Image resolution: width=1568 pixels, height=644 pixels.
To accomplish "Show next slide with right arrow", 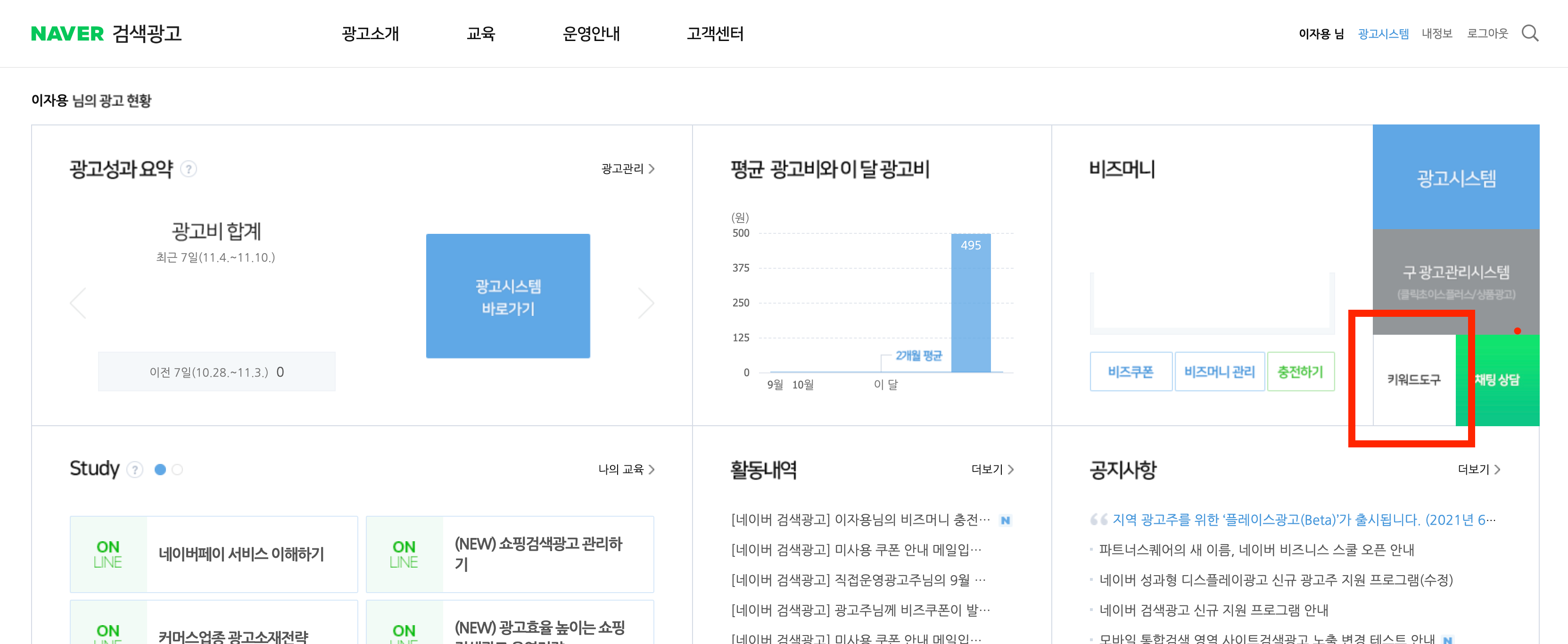I will point(646,303).
